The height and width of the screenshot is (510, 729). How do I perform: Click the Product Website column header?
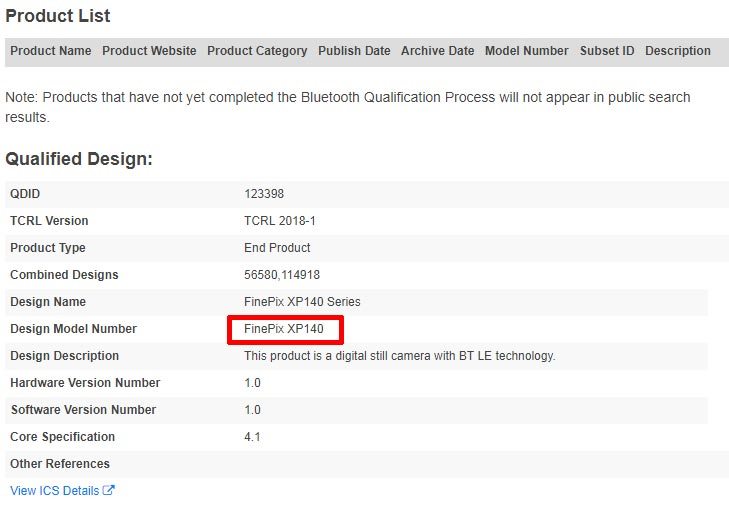pyautogui.click(x=149, y=51)
